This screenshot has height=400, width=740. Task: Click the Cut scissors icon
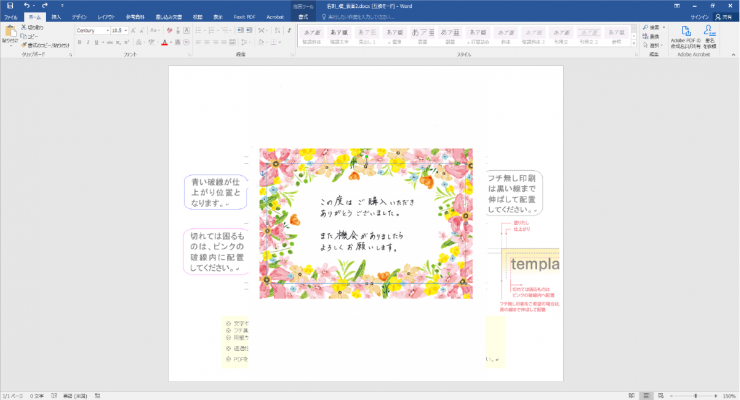[x=24, y=28]
